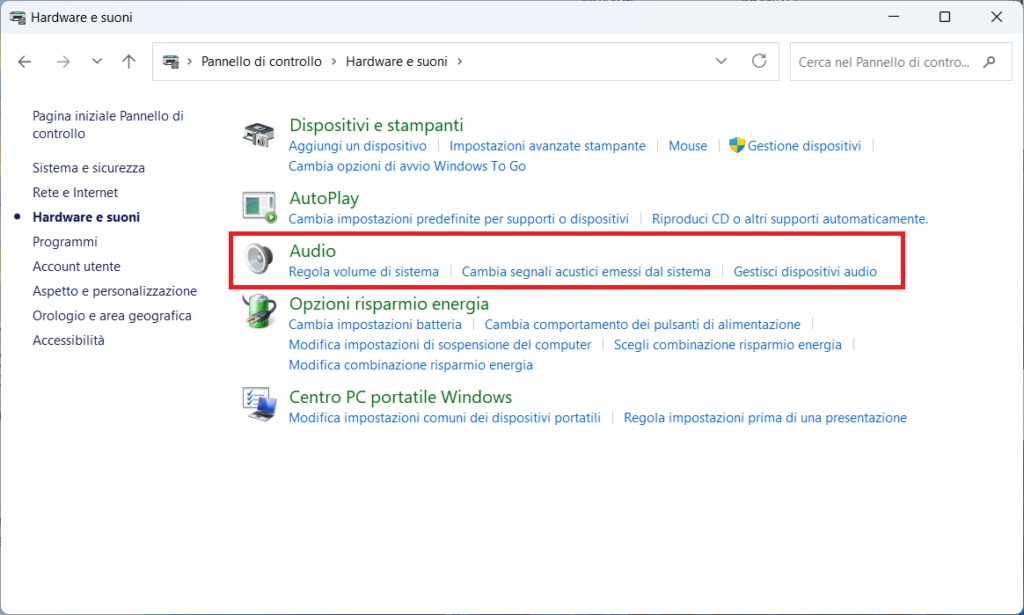The image size is (1024, 615).
Task: Click the Dispositivi e stampanti printer icon
Action: [x=259, y=135]
